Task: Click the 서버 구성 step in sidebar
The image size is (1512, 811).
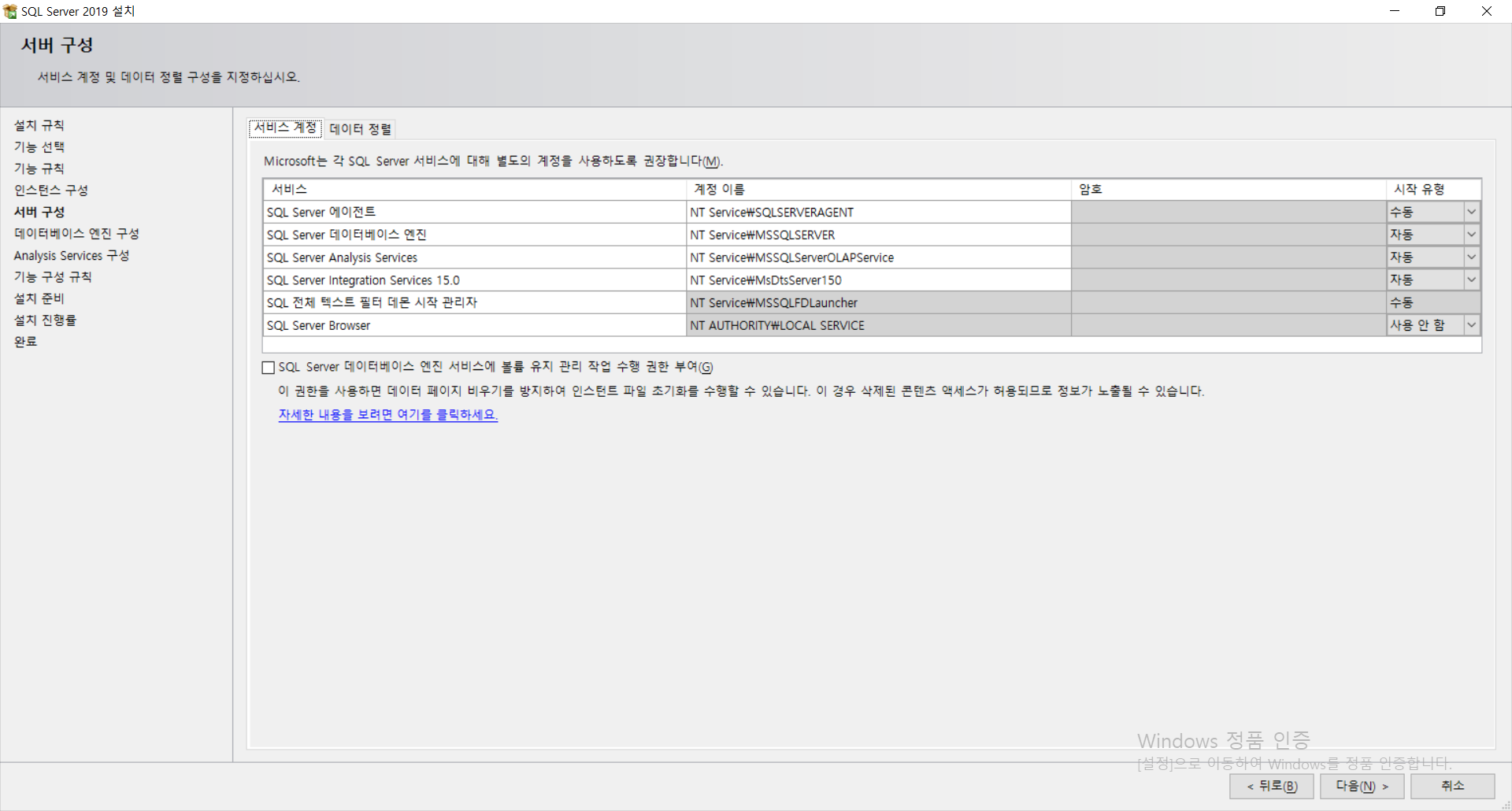Action: (39, 212)
